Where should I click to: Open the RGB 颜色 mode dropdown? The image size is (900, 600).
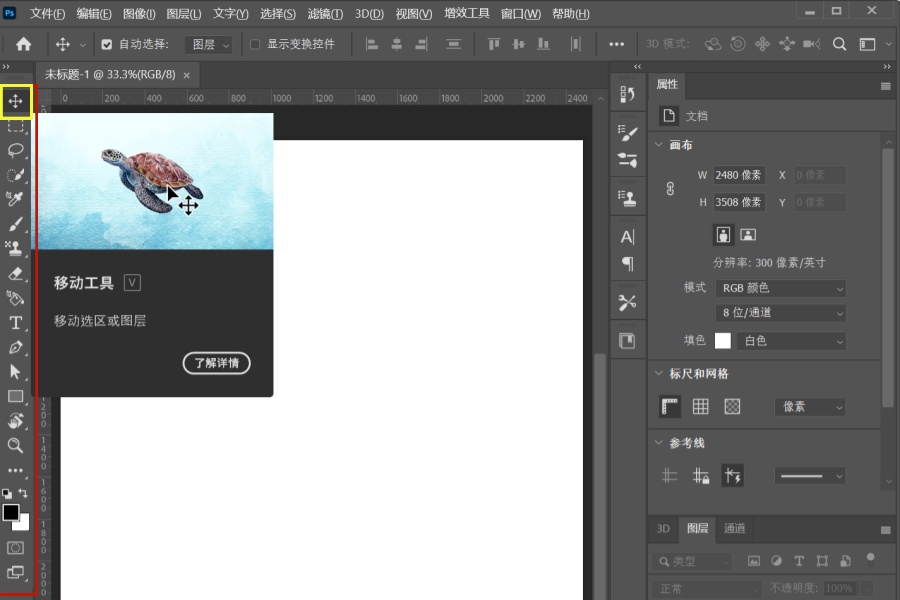click(781, 288)
